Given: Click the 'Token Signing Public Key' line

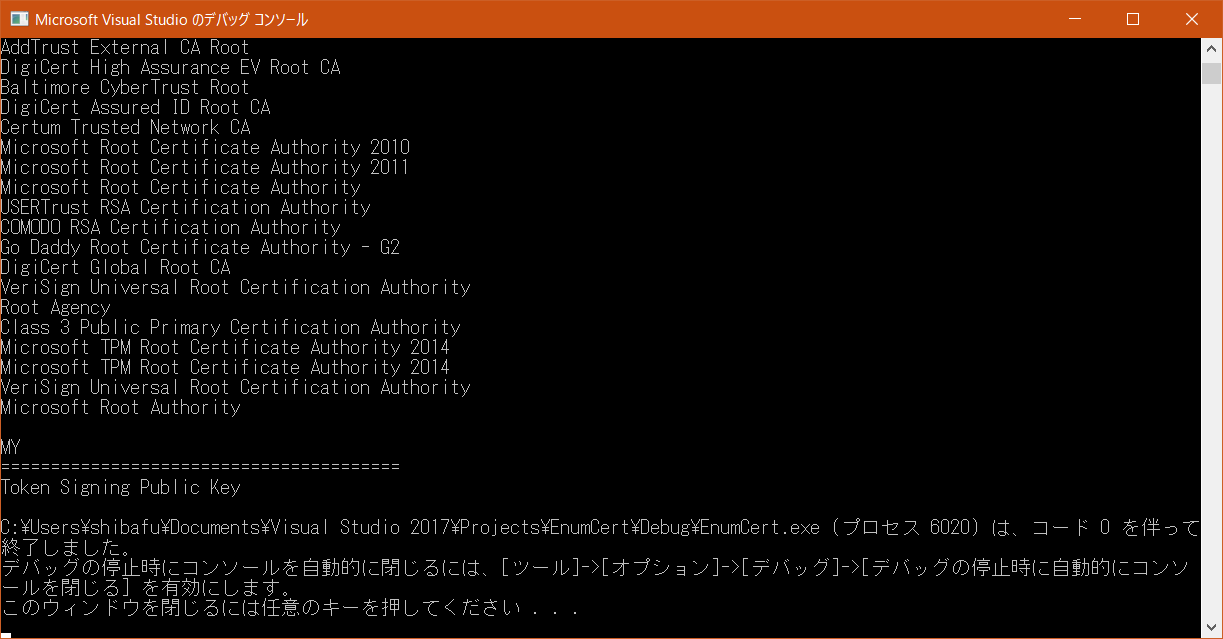Looking at the screenshot, I should point(120,488).
